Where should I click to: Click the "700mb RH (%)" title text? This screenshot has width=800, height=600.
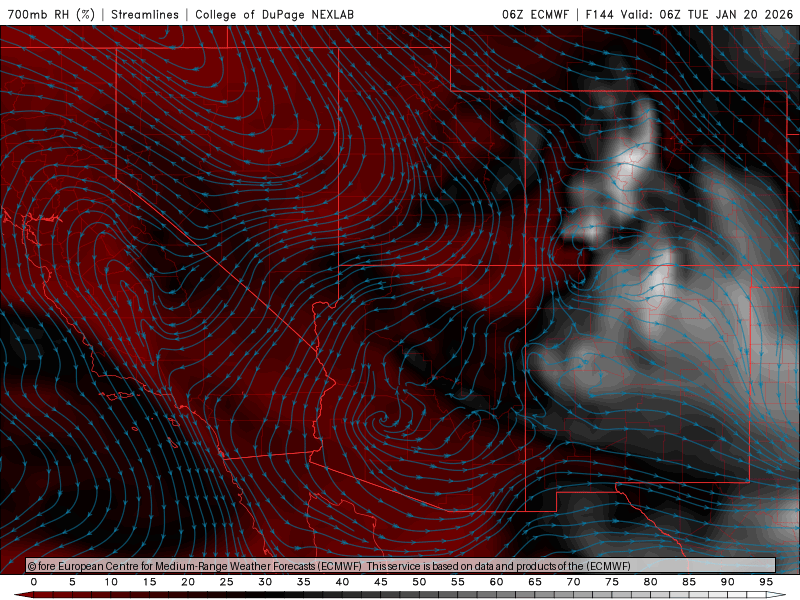51,14
